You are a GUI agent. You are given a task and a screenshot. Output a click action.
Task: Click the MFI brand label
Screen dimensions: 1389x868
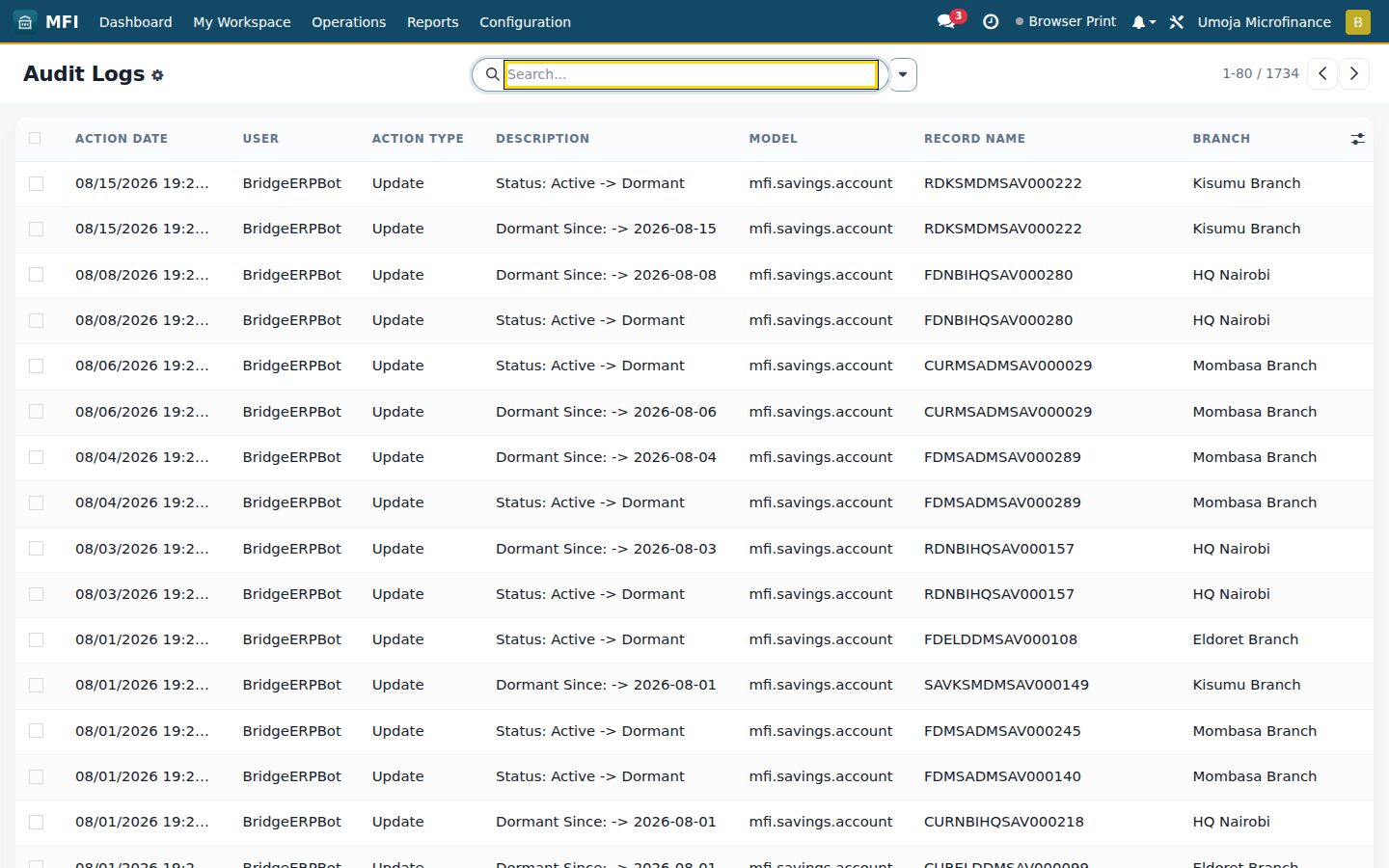(62, 21)
